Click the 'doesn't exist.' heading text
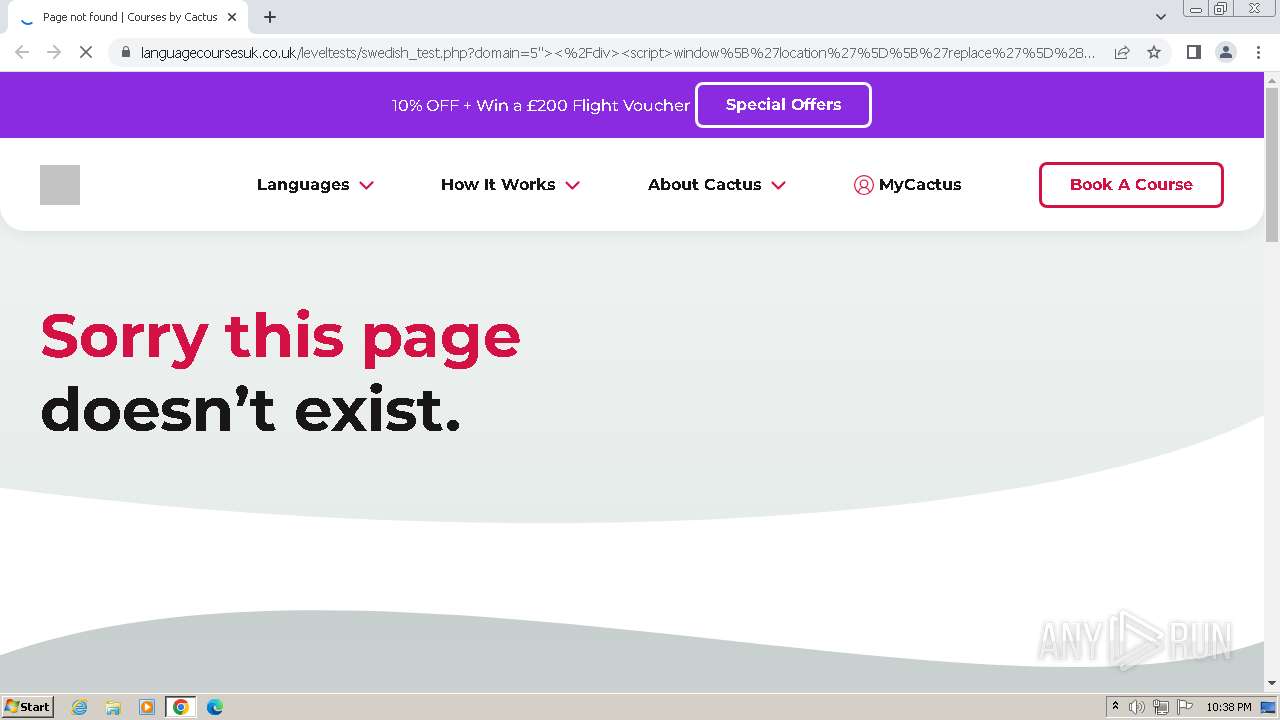The width and height of the screenshot is (1280, 720). point(251,410)
